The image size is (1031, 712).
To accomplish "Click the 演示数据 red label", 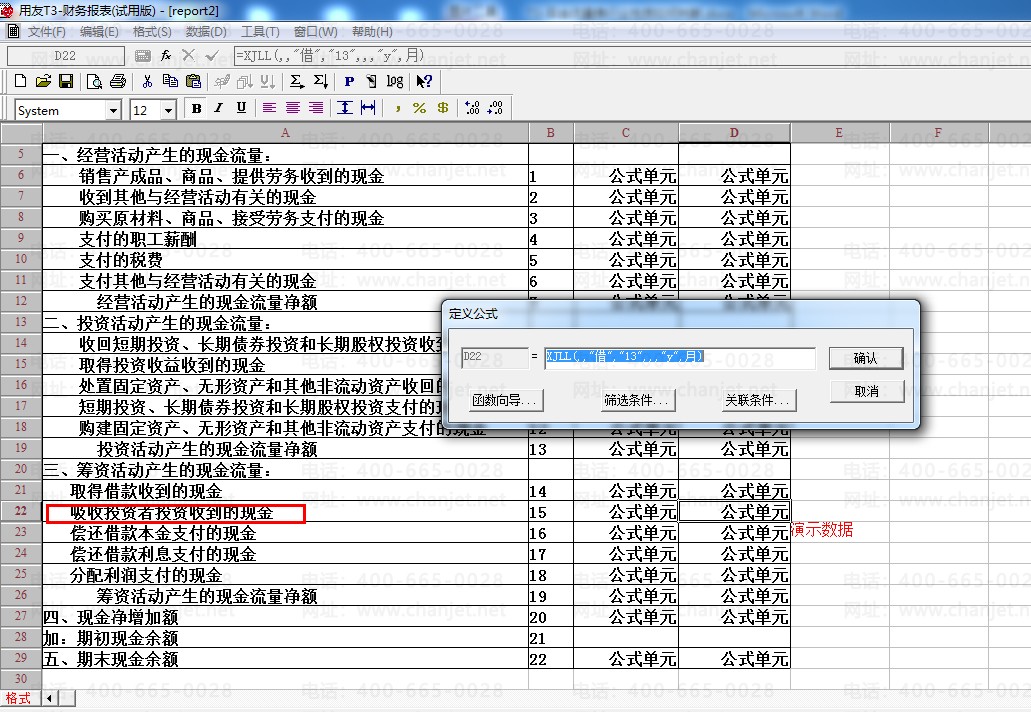I will 822,530.
